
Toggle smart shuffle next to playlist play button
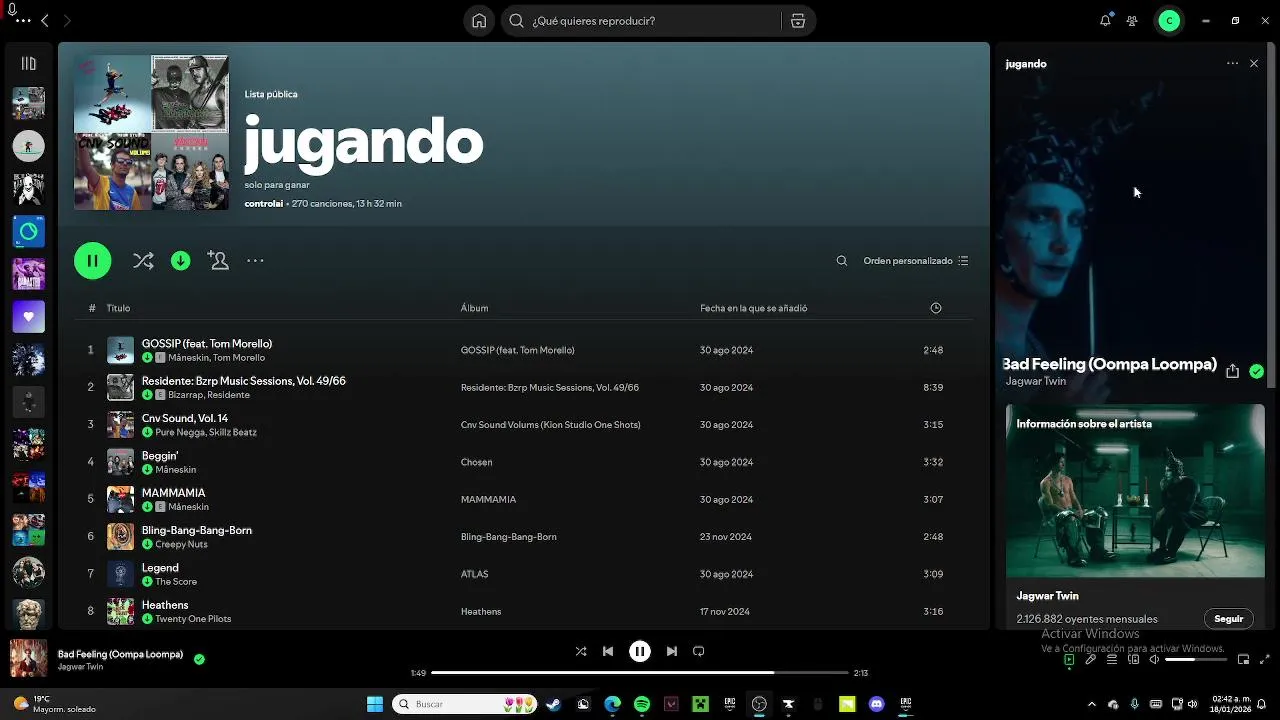(x=143, y=260)
